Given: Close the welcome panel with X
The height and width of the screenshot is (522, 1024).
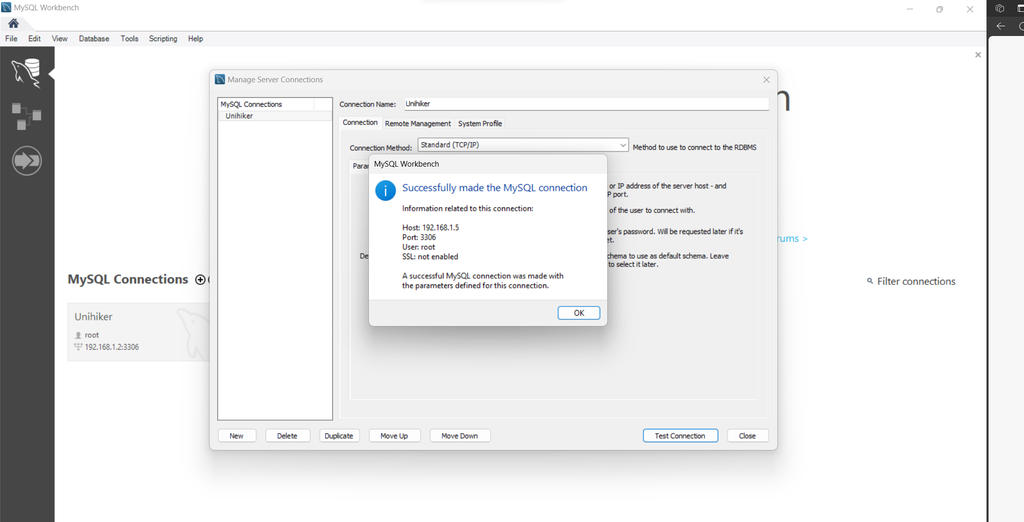Looking at the screenshot, I should point(978,55).
